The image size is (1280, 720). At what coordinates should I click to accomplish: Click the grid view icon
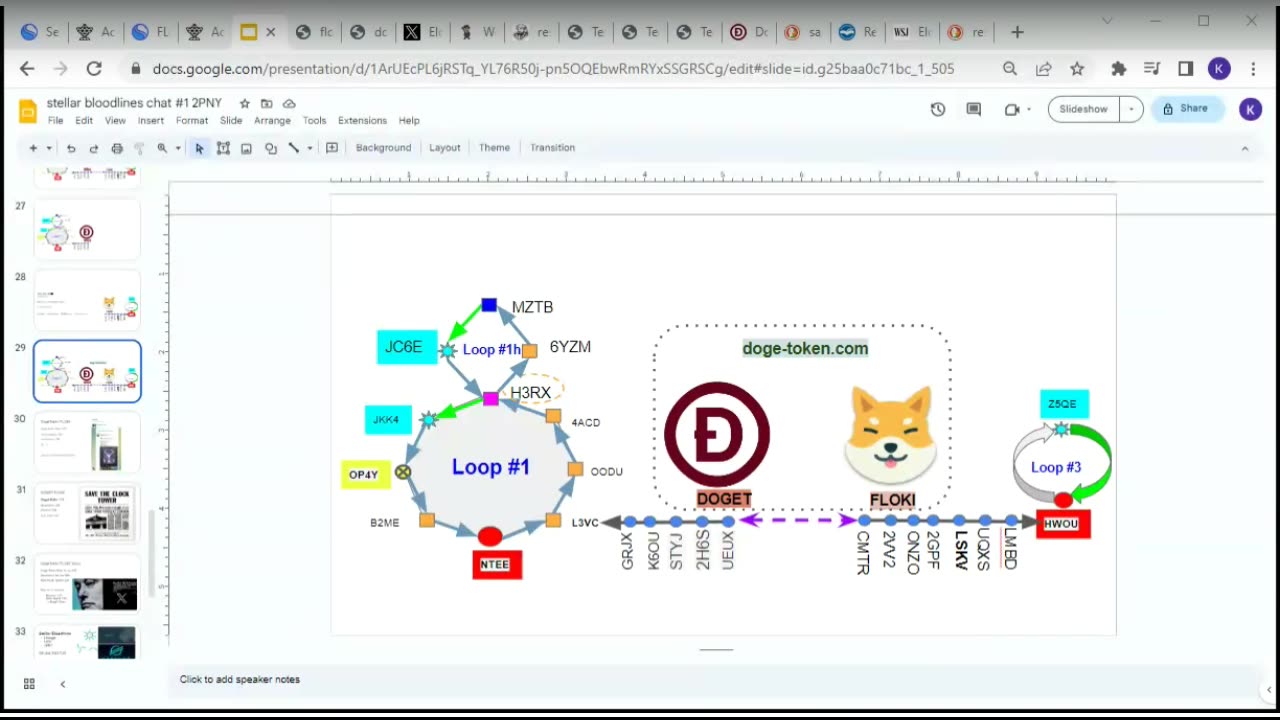tap(29, 684)
